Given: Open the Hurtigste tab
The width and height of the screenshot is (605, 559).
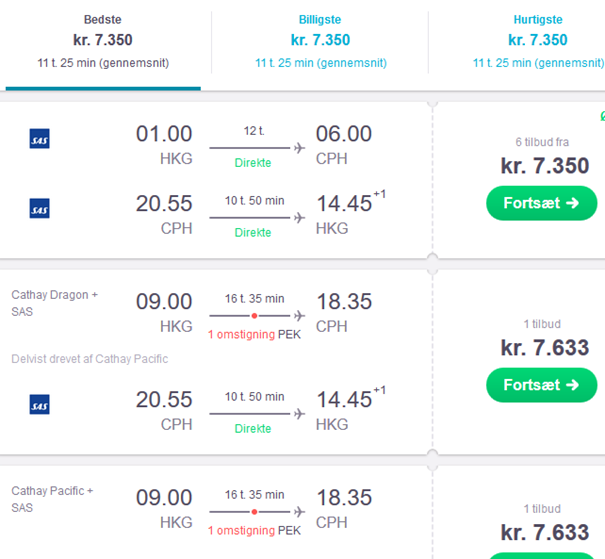Looking at the screenshot, I should click(x=537, y=42).
